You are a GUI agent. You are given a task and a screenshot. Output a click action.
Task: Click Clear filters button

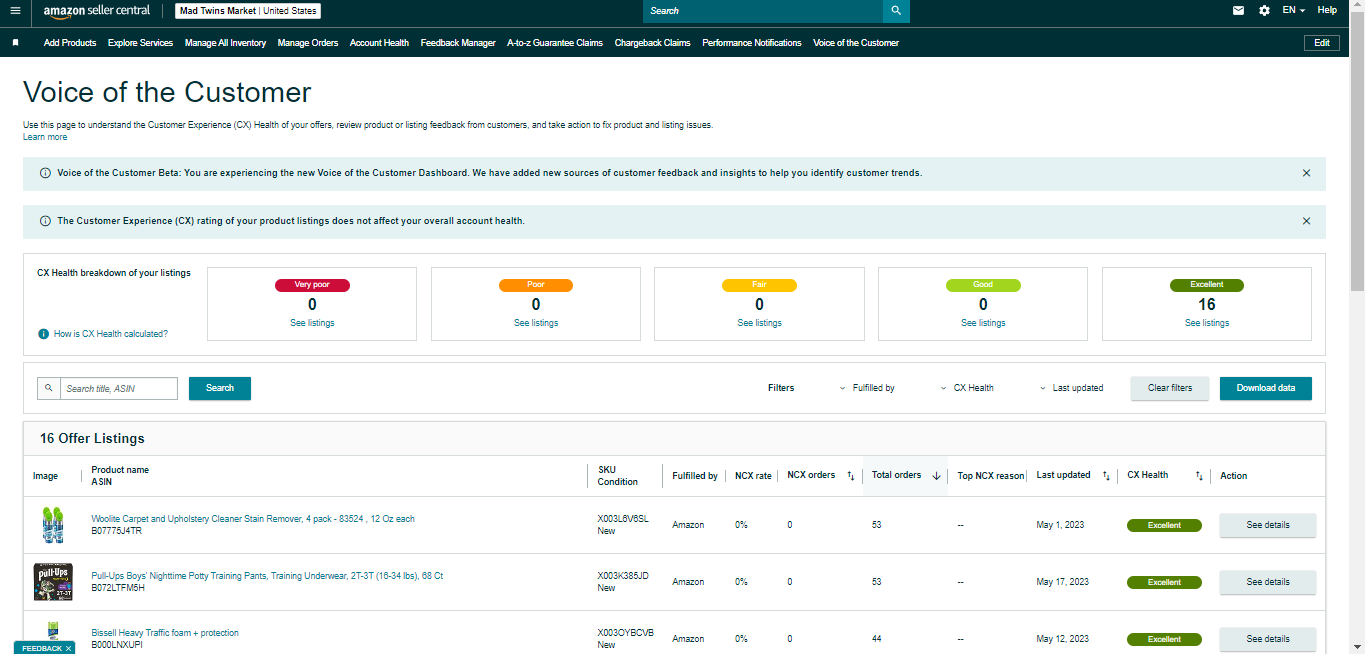tap(1170, 388)
